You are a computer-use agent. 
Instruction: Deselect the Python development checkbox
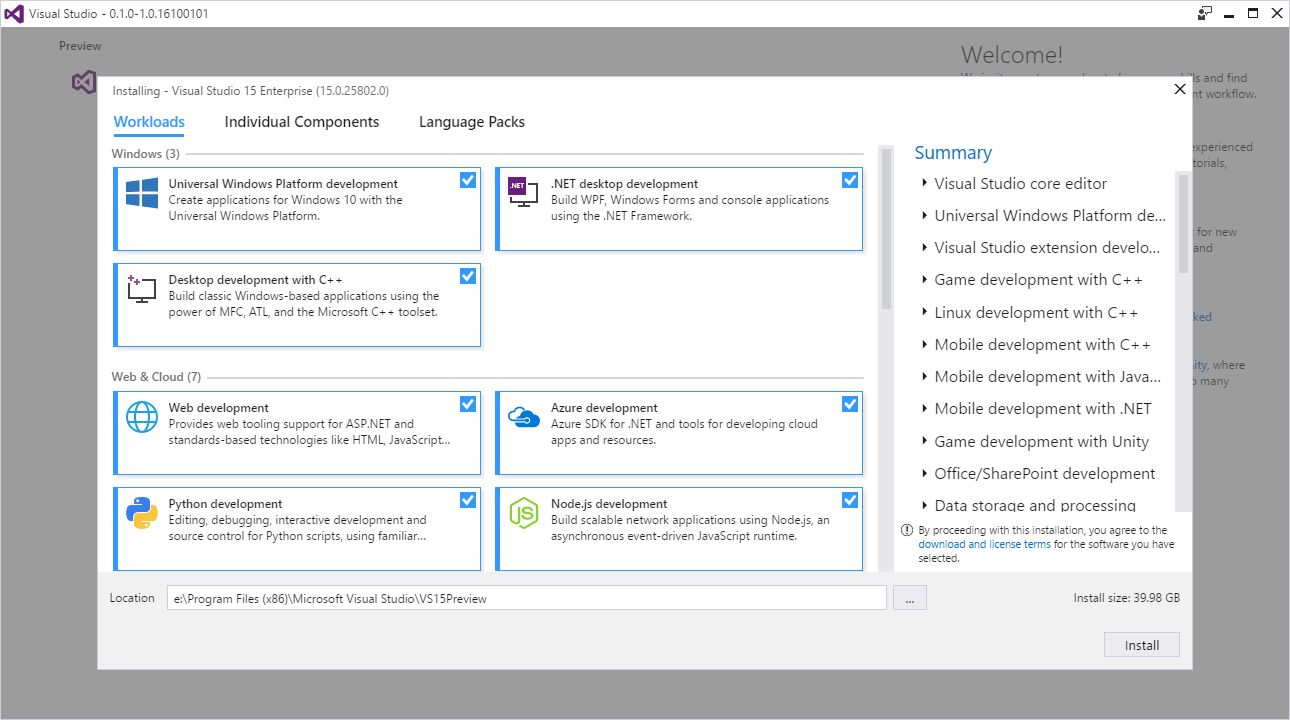pyautogui.click(x=468, y=500)
